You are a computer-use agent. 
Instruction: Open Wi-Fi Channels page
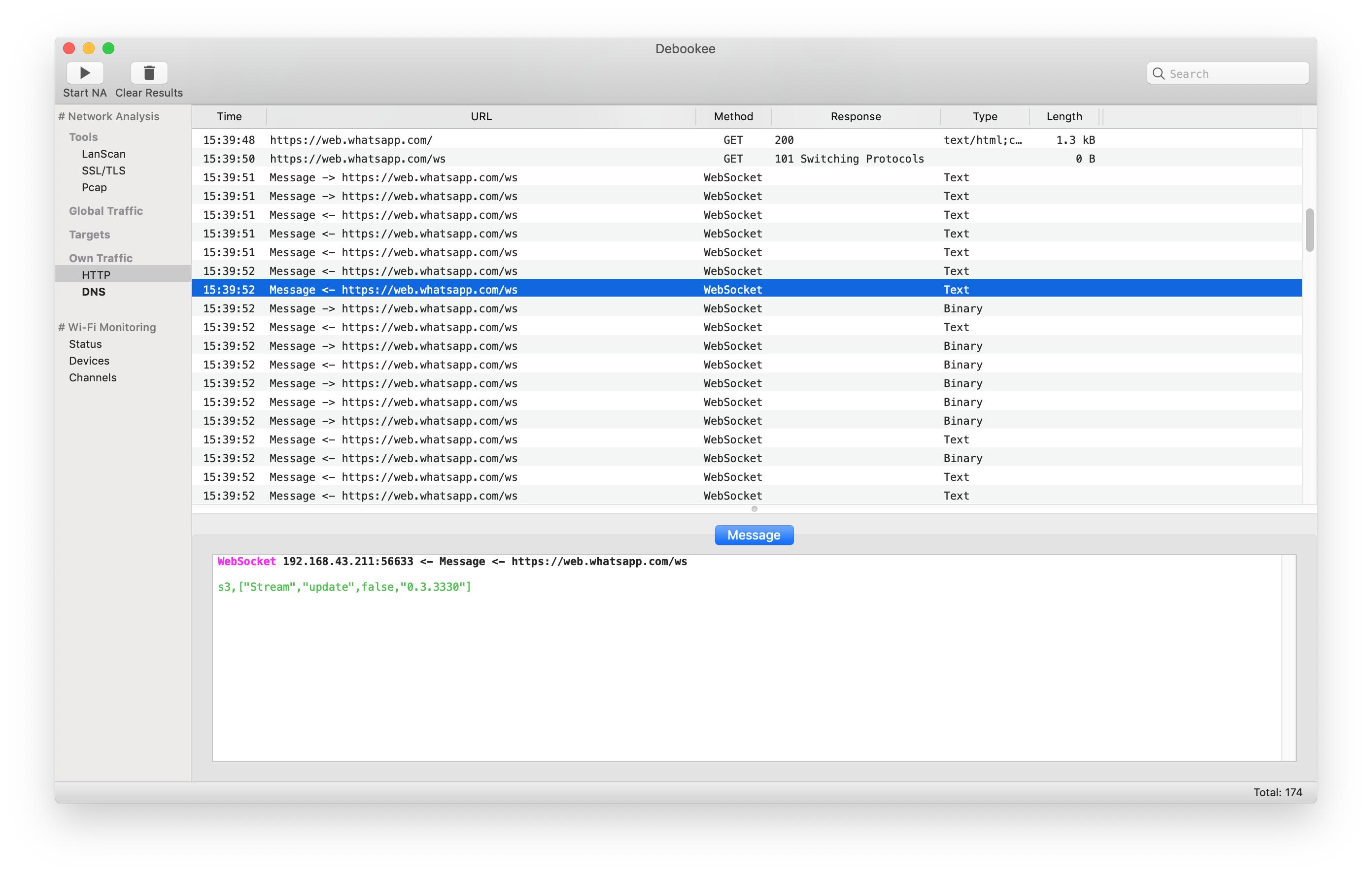[x=93, y=377]
